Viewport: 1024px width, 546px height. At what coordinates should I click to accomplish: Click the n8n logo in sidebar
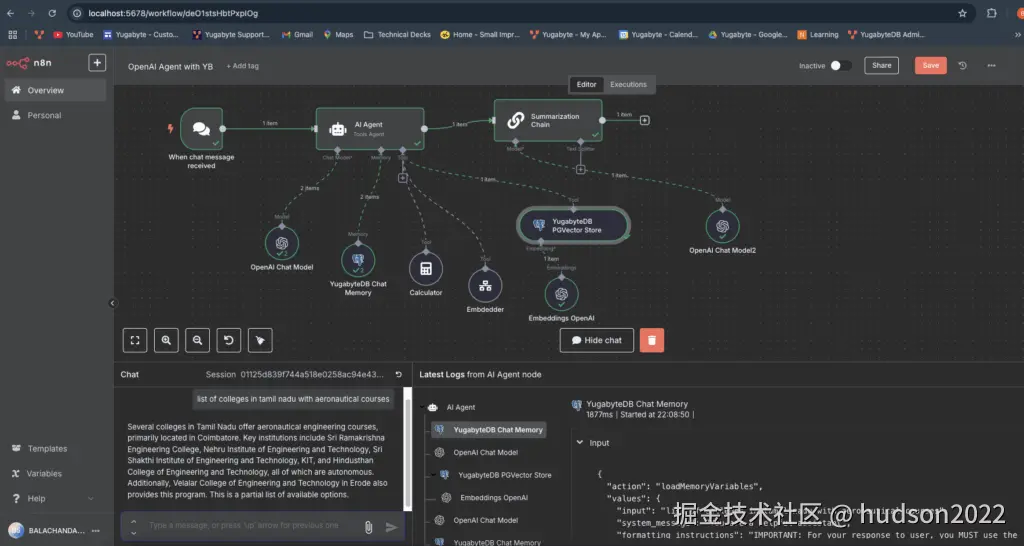(x=29, y=63)
